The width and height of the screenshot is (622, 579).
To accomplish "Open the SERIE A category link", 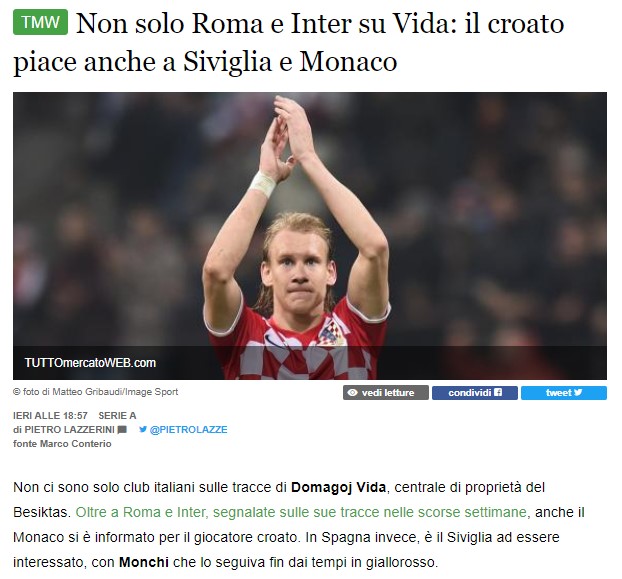I will (x=117, y=416).
